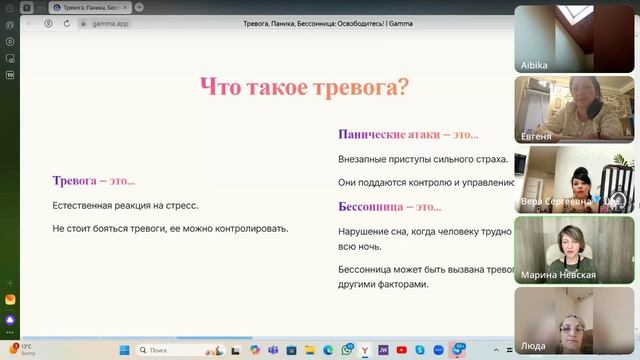
Task: Click the gamma.app address field
Action: tap(110, 24)
